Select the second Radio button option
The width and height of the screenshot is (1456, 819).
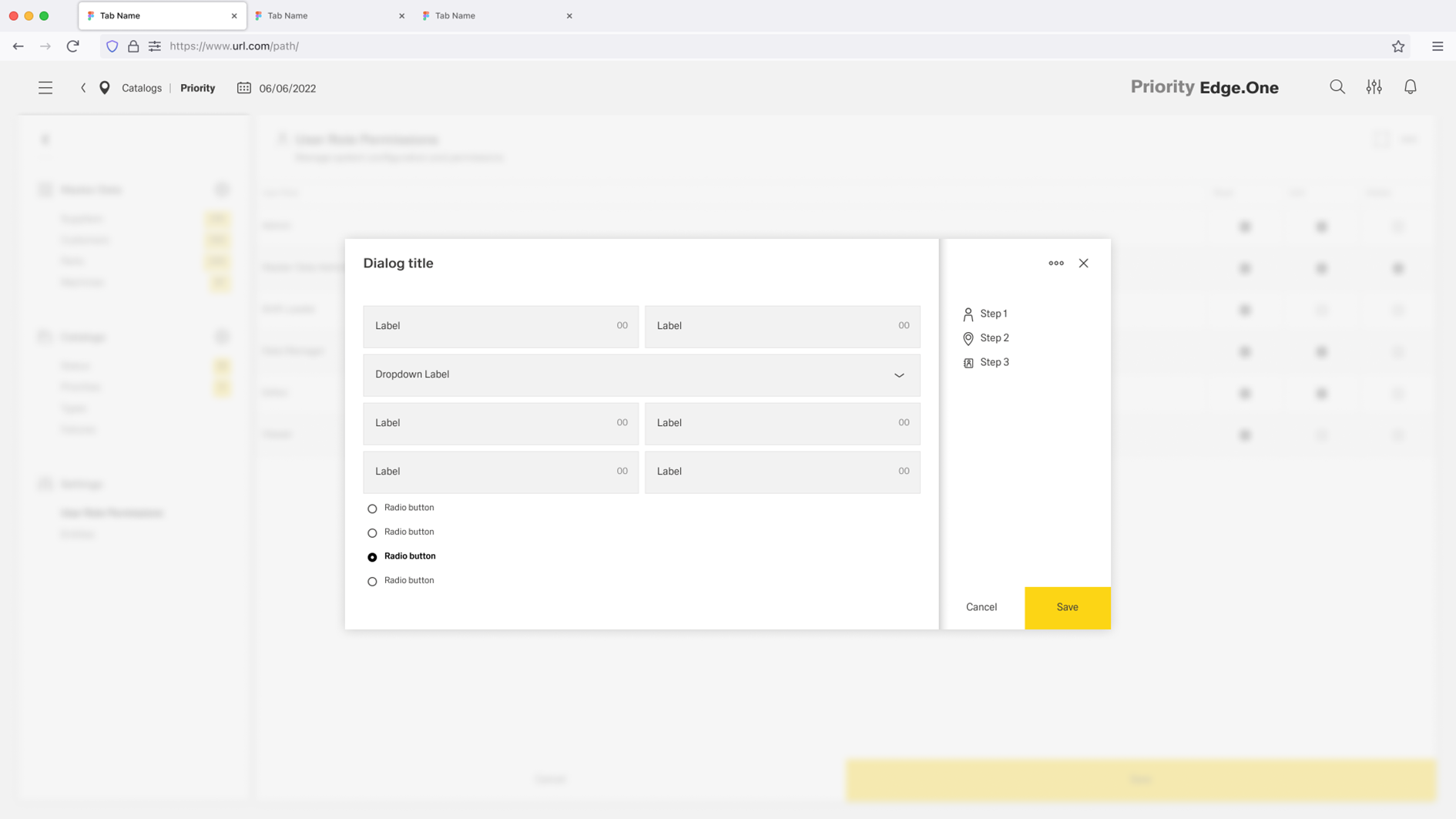click(x=372, y=532)
